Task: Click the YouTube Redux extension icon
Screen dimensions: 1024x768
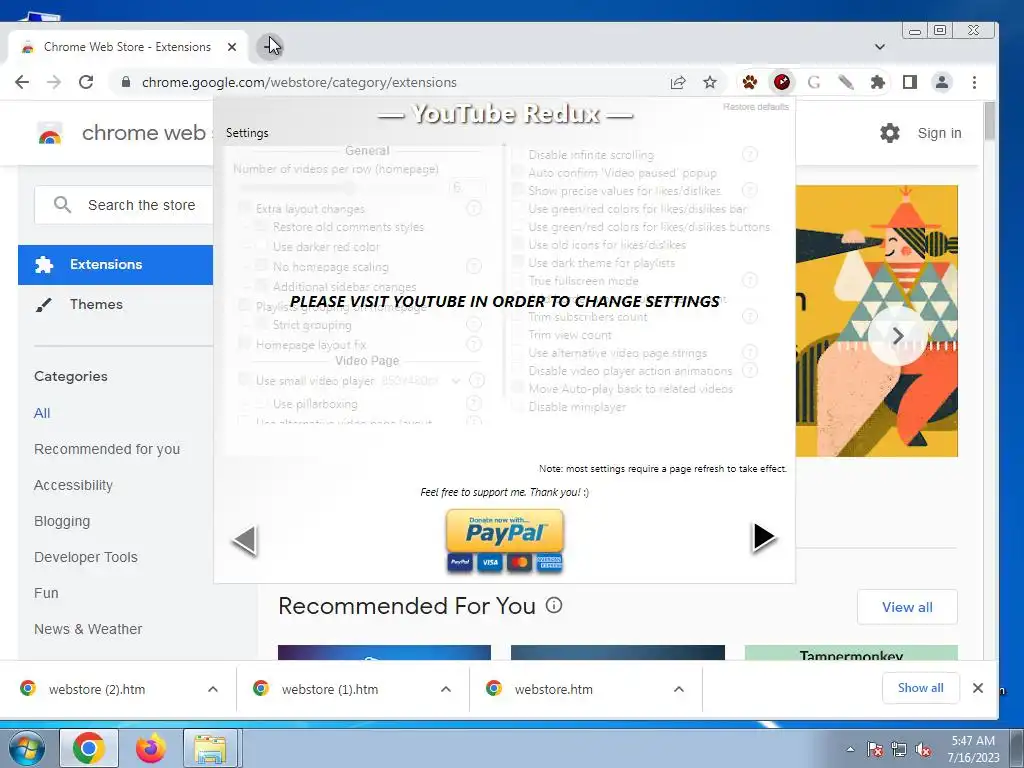Action: [782, 82]
